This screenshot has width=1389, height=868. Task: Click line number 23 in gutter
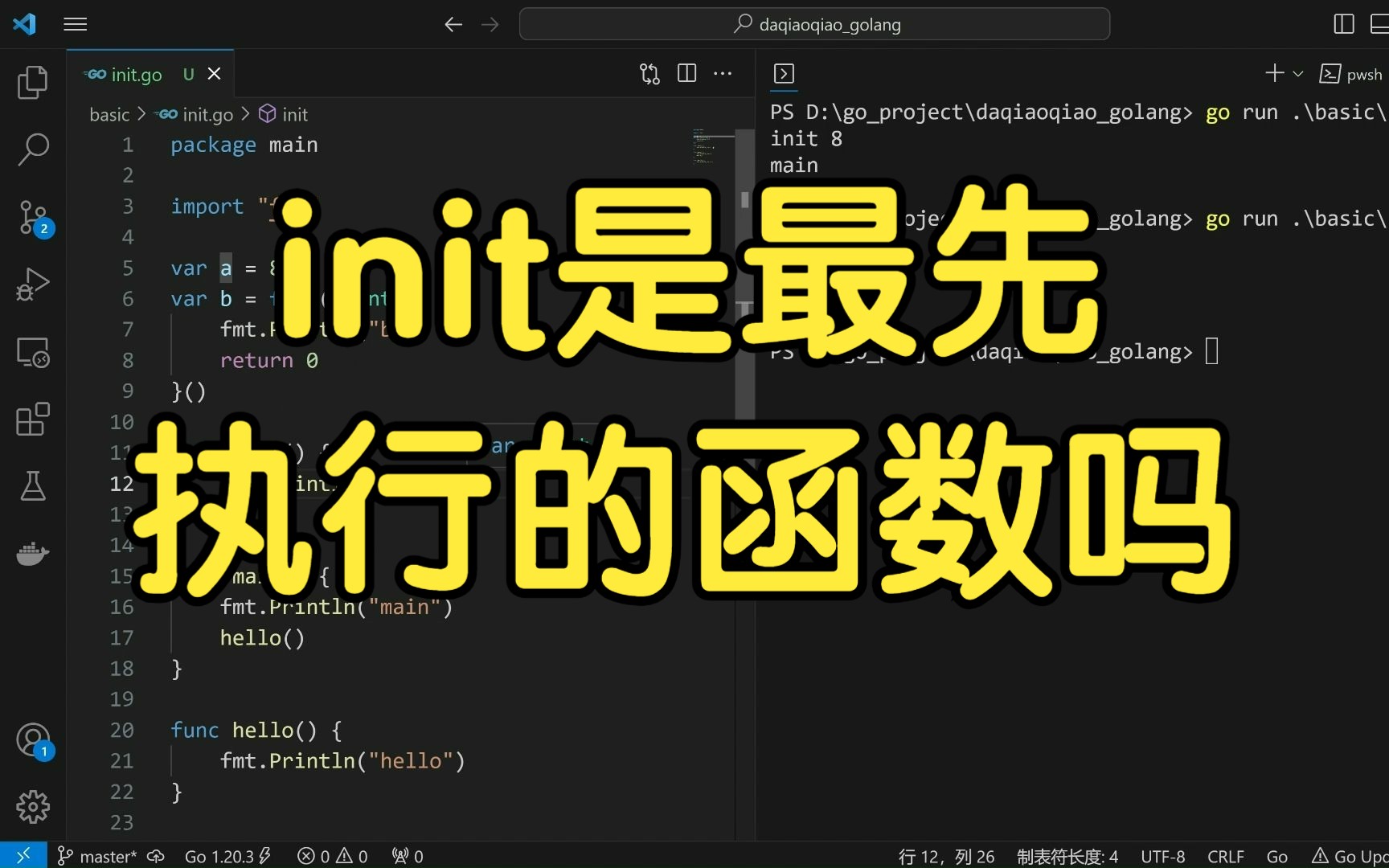(x=121, y=823)
